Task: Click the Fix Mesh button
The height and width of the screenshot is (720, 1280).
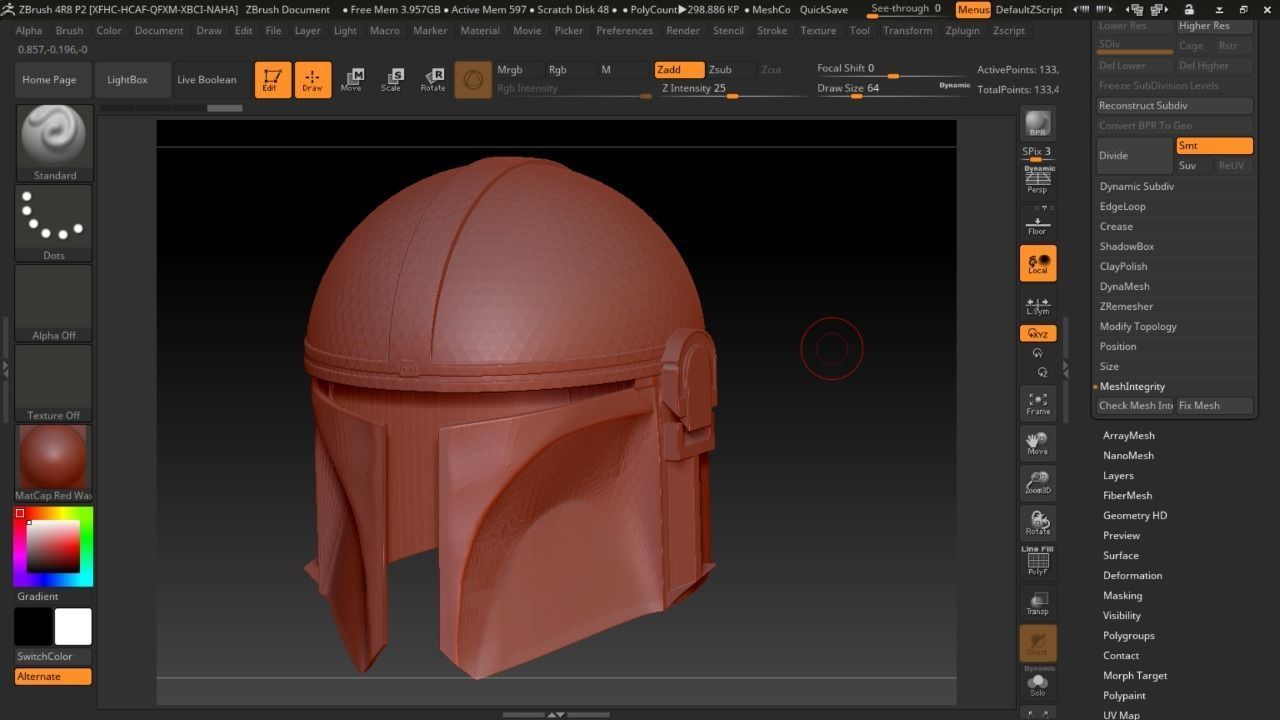Action: pos(1214,405)
